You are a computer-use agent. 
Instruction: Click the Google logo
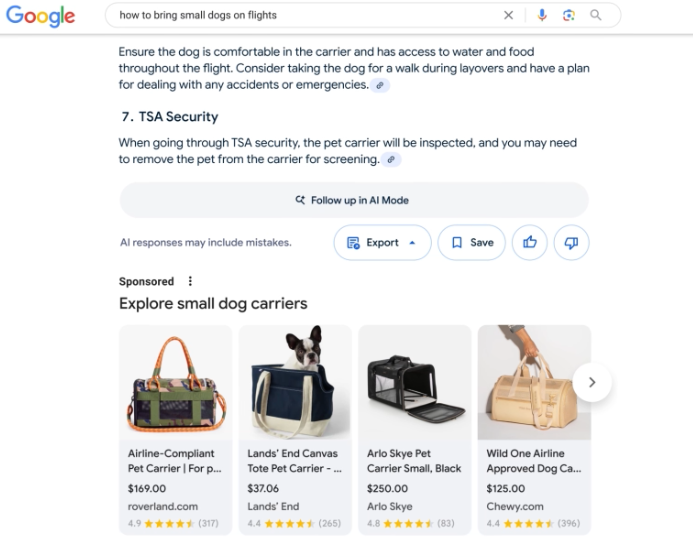click(x=42, y=16)
